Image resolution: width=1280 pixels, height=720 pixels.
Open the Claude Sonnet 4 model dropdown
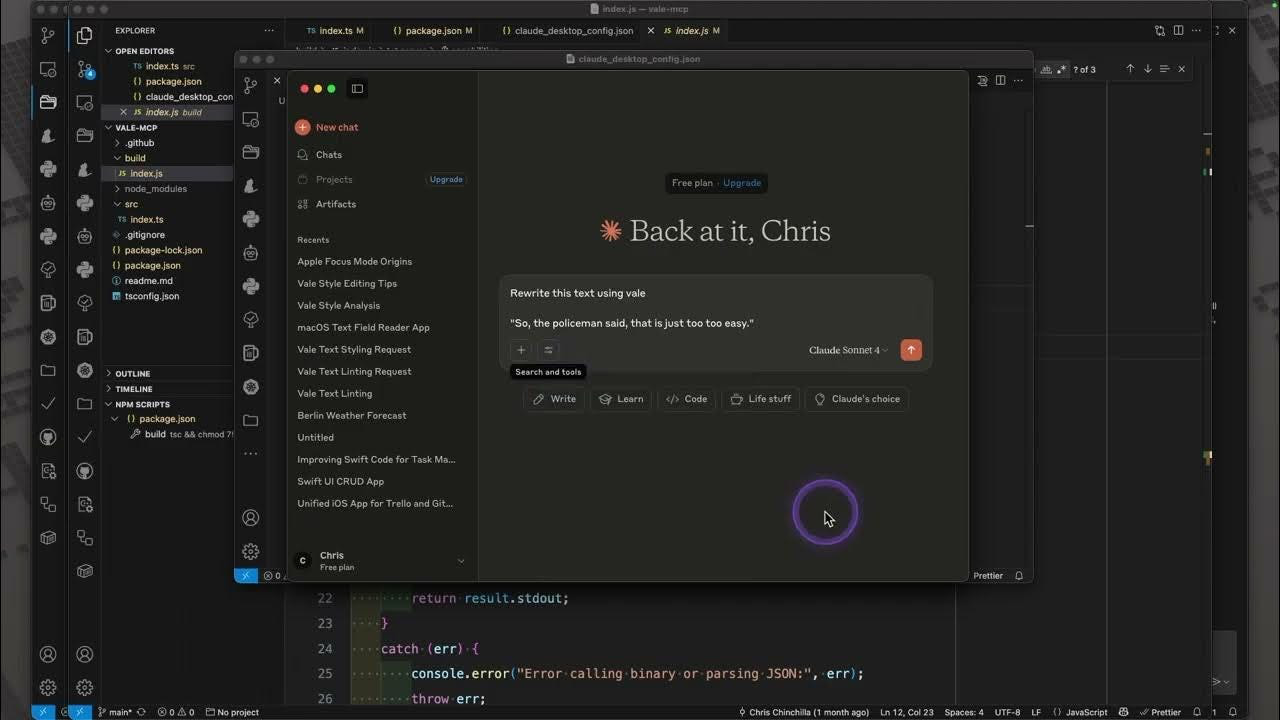tap(848, 350)
